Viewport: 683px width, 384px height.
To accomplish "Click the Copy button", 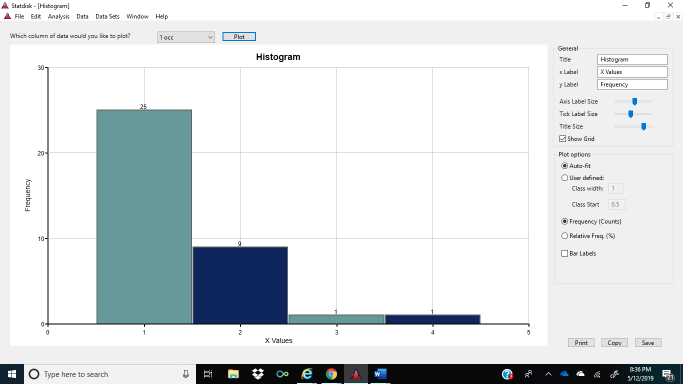I will coord(614,343).
